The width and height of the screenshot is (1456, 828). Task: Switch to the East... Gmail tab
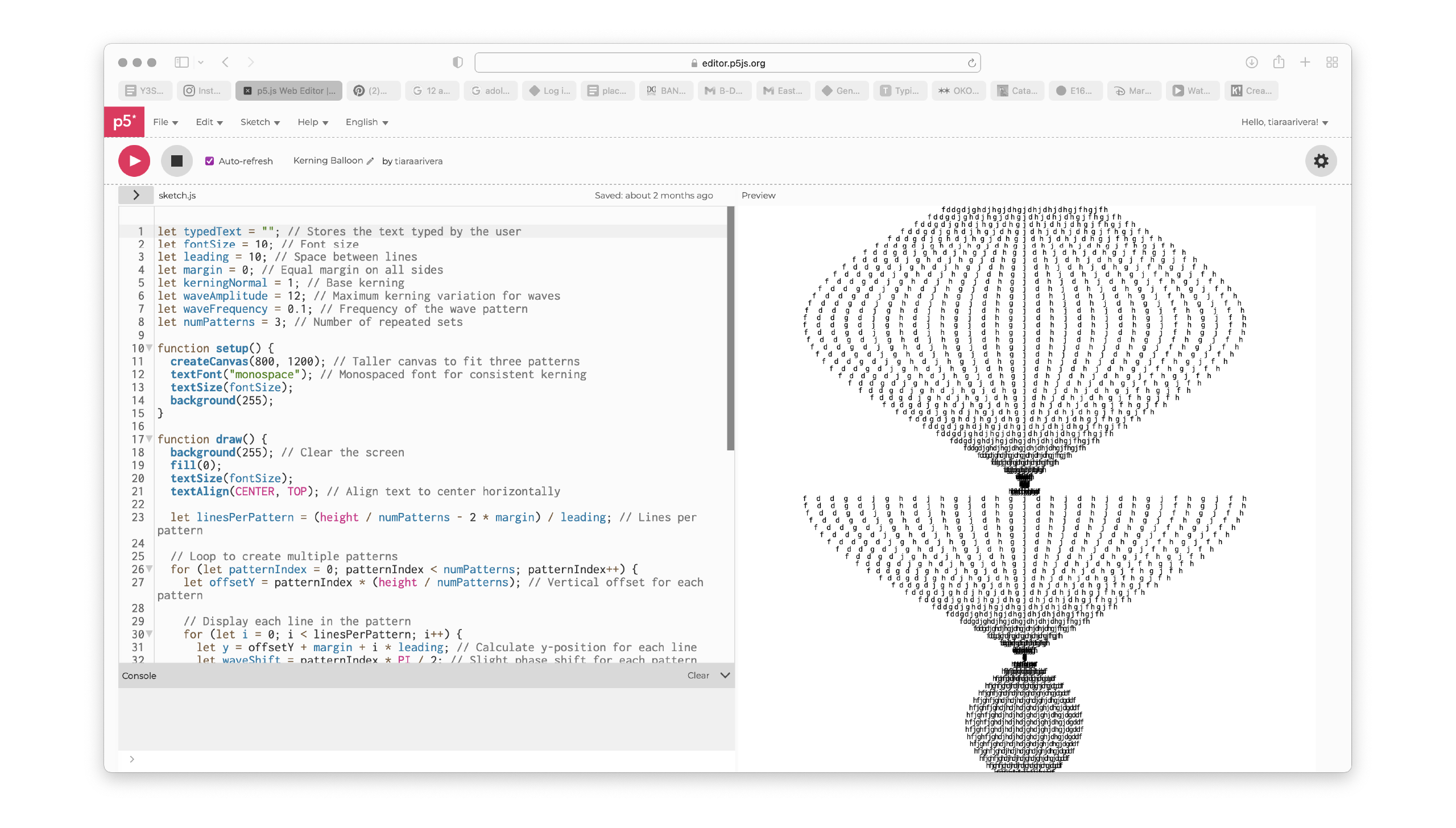(783, 90)
